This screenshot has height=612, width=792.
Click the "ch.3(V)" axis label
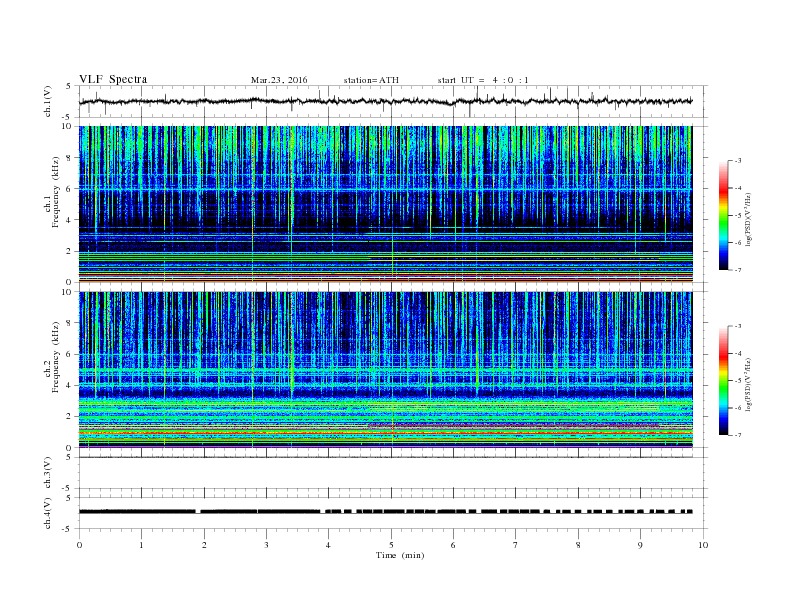click(48, 473)
